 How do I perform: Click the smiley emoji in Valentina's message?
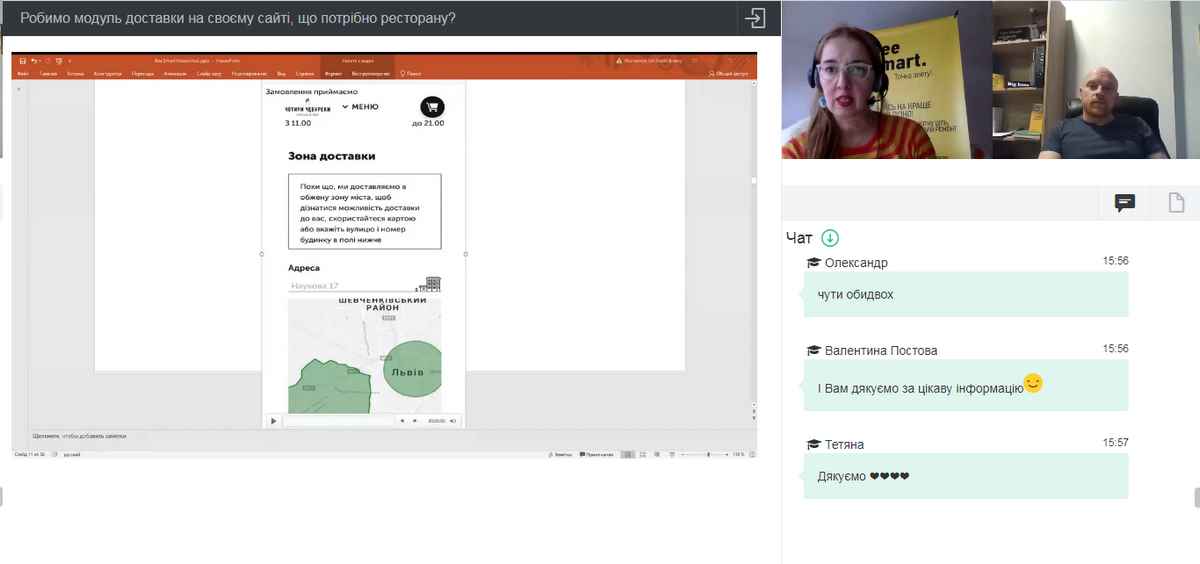1033,383
